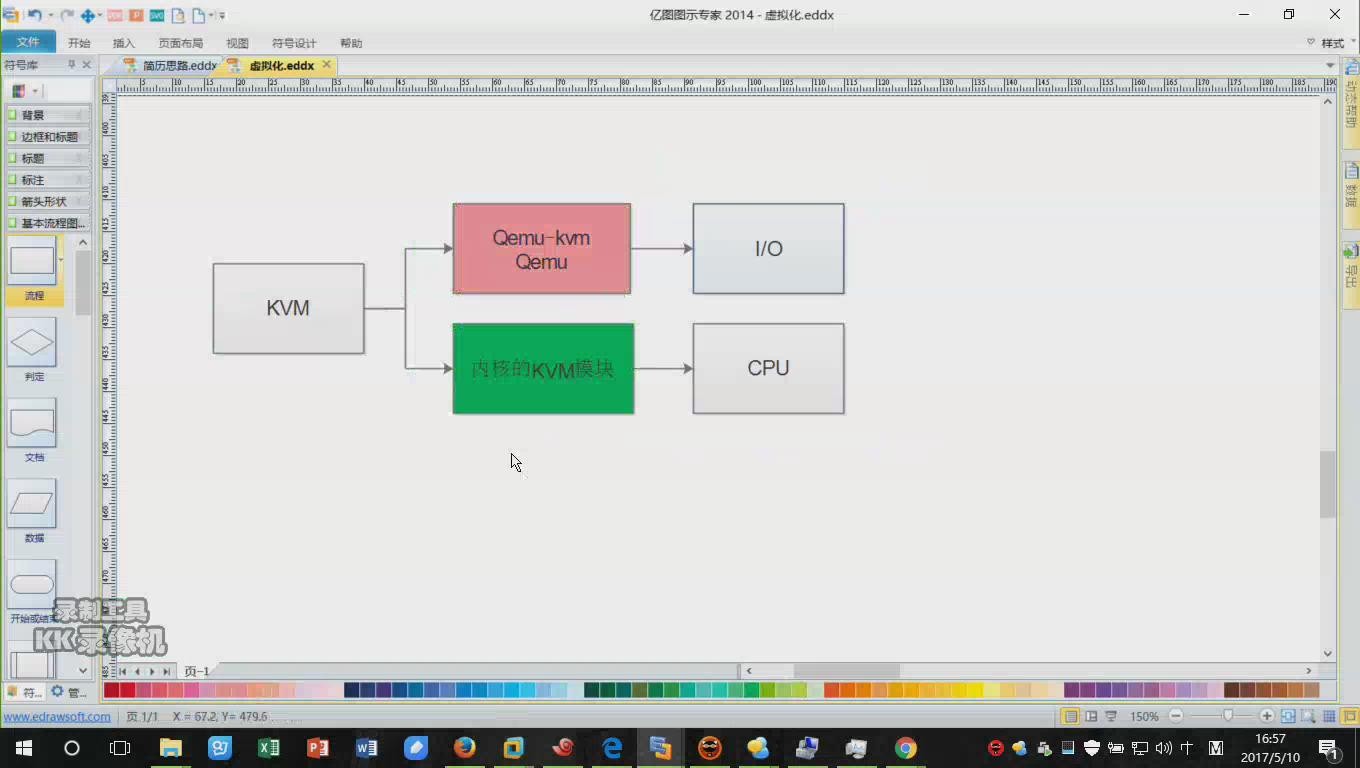This screenshot has height=768, width=1360.
Task: Close the 虚拟化.eddx document tab
Action: 326,65
